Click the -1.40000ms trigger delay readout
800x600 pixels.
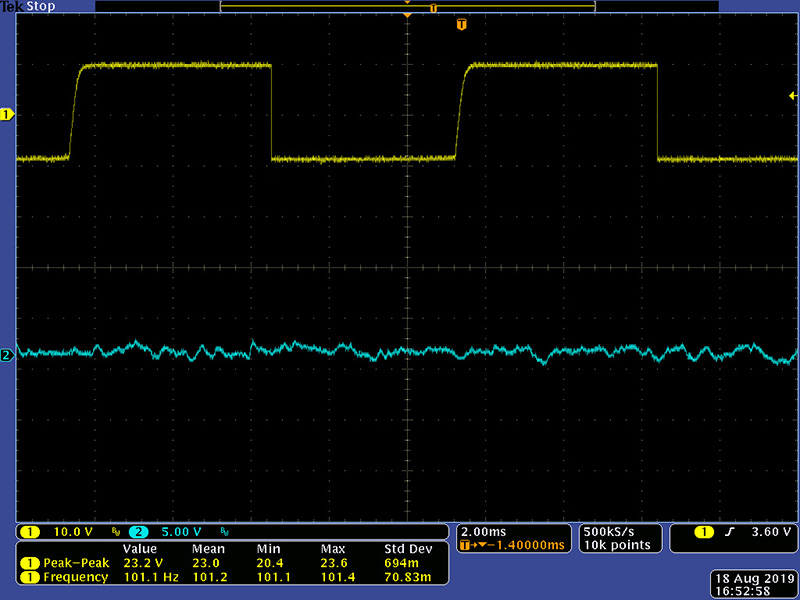[x=526, y=545]
